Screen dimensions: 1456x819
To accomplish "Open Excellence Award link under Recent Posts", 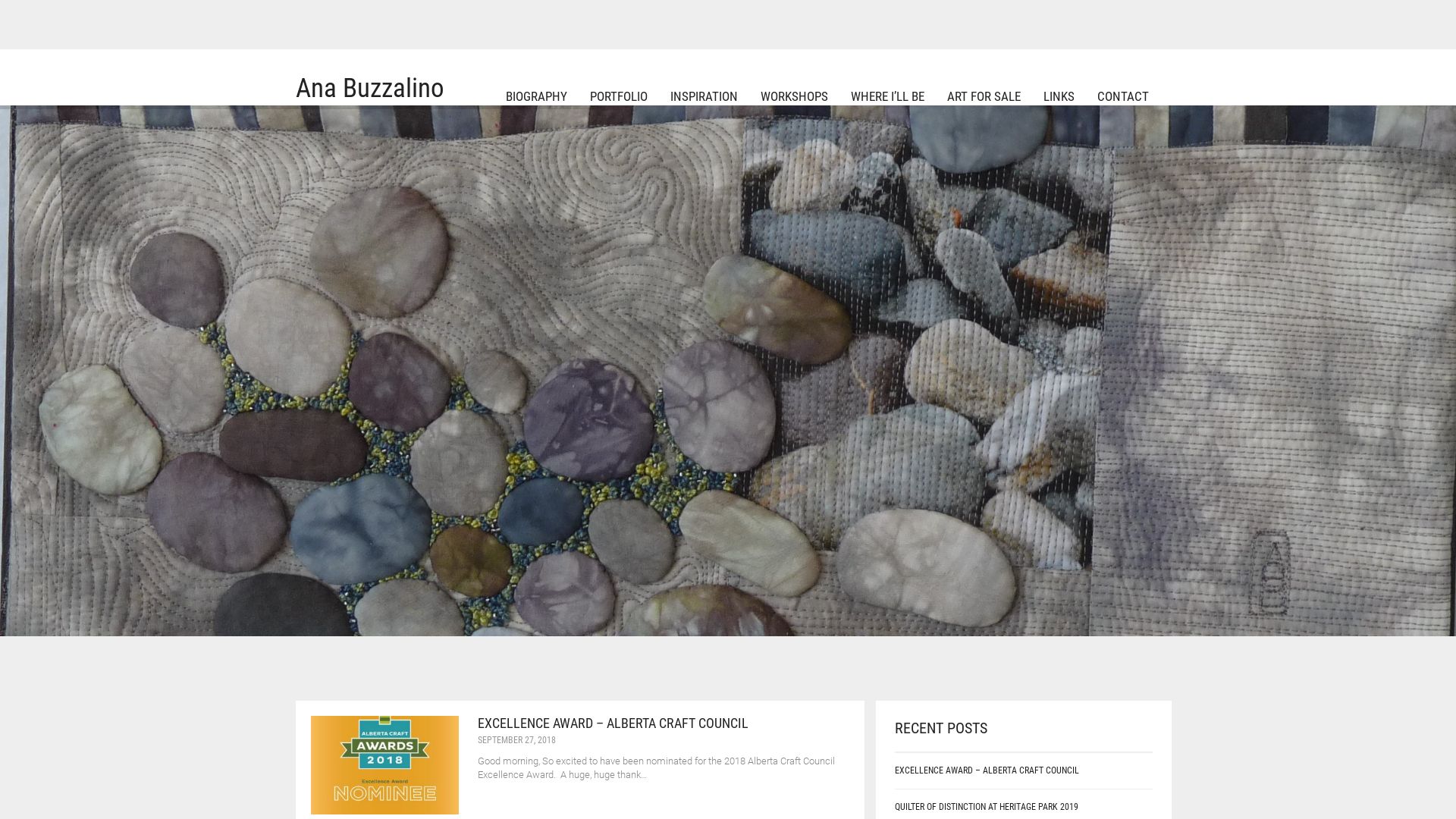I will tap(986, 770).
